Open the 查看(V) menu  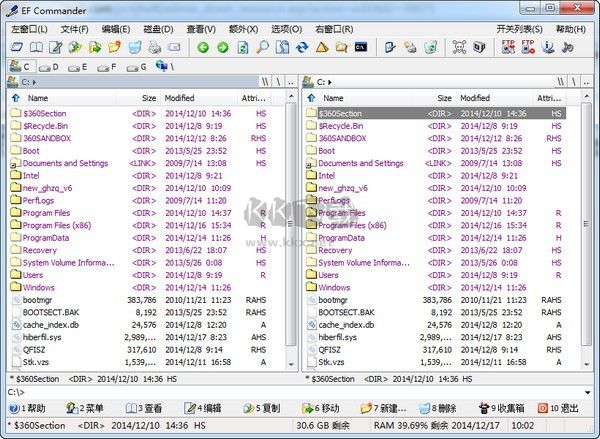tap(201, 29)
